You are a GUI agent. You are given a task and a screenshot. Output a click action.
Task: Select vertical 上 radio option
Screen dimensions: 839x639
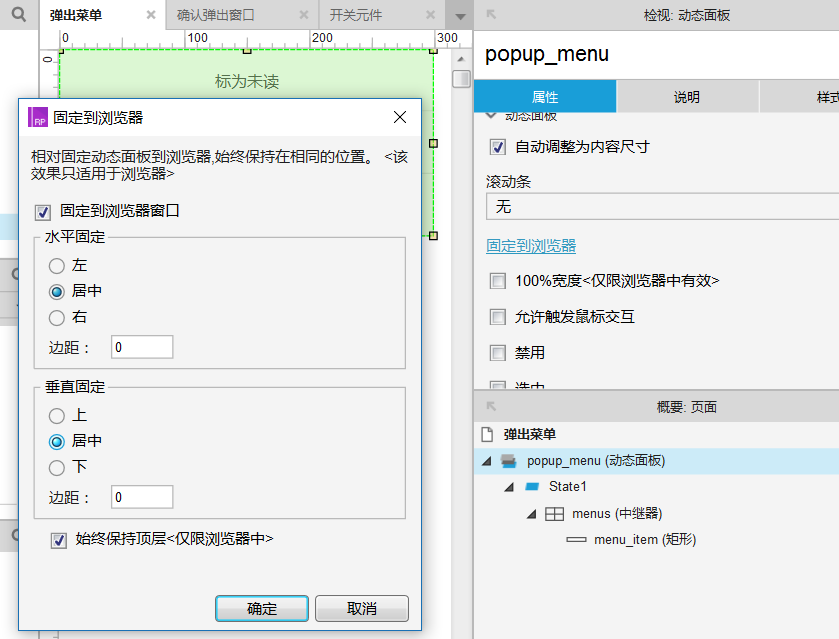(x=57, y=415)
